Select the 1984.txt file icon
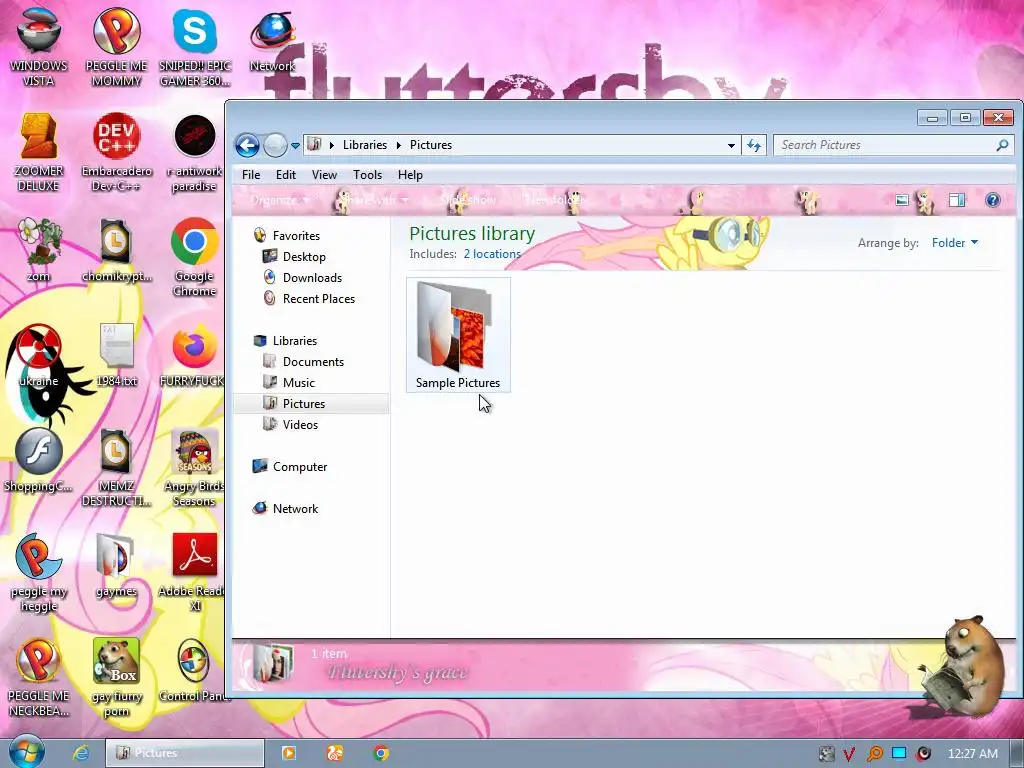 pyautogui.click(x=116, y=355)
